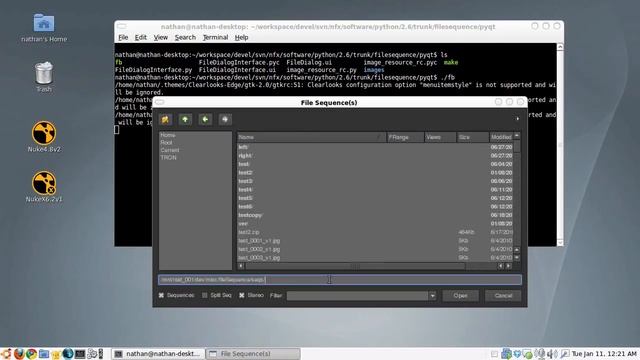The image size is (640, 360).
Task: Launch Chrome from the bottom panel
Action: [x=31, y=353]
